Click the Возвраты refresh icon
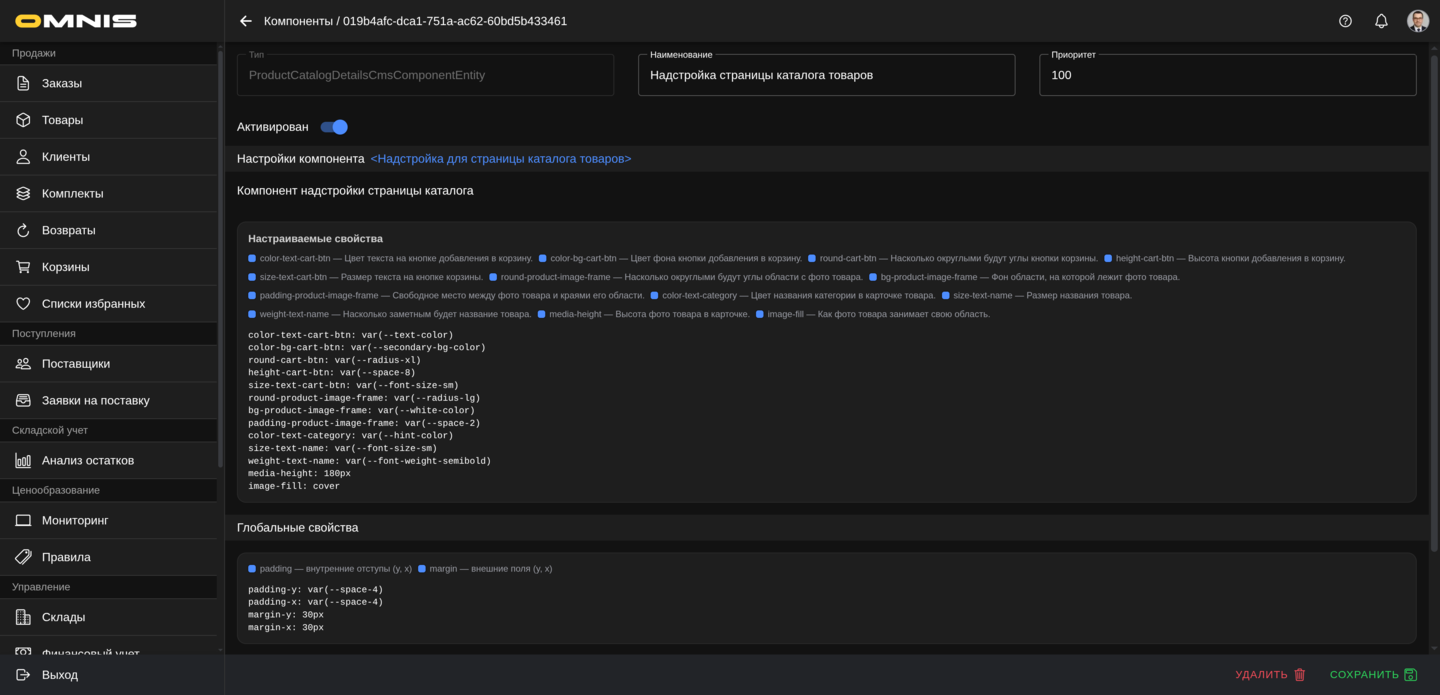The height and width of the screenshot is (695, 1440). pyautogui.click(x=23, y=230)
